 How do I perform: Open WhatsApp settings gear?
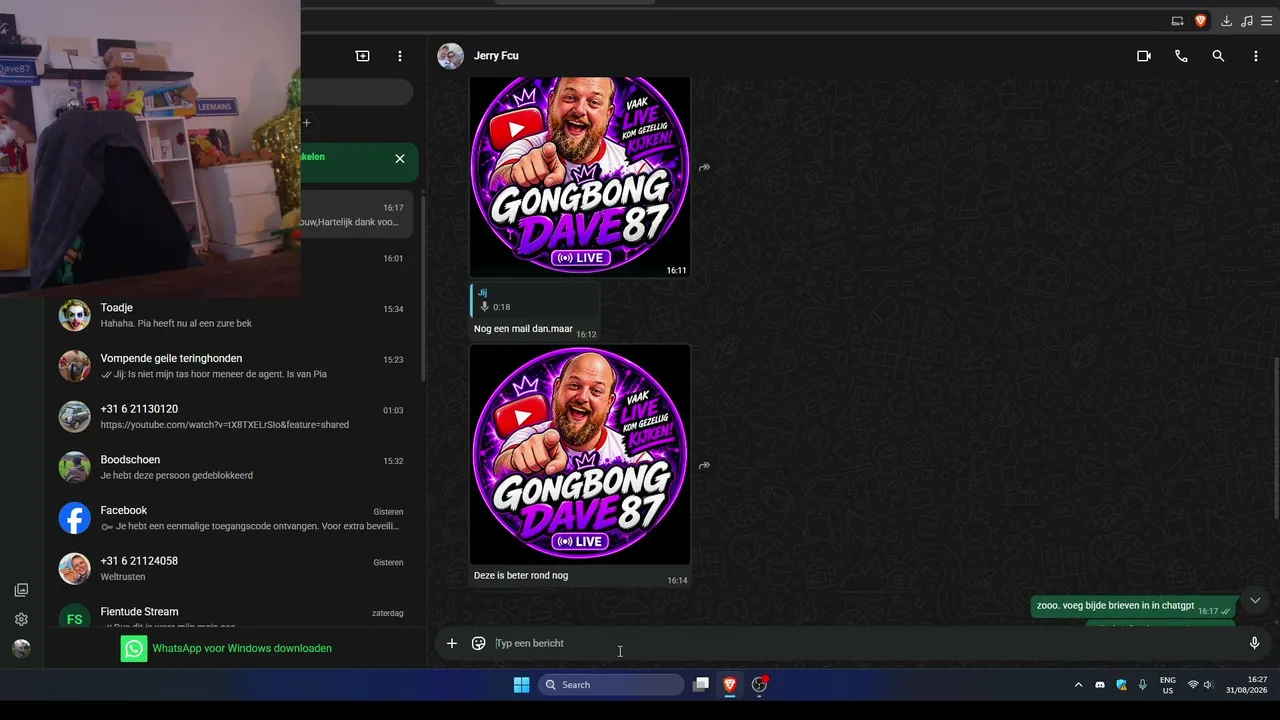coord(21,619)
